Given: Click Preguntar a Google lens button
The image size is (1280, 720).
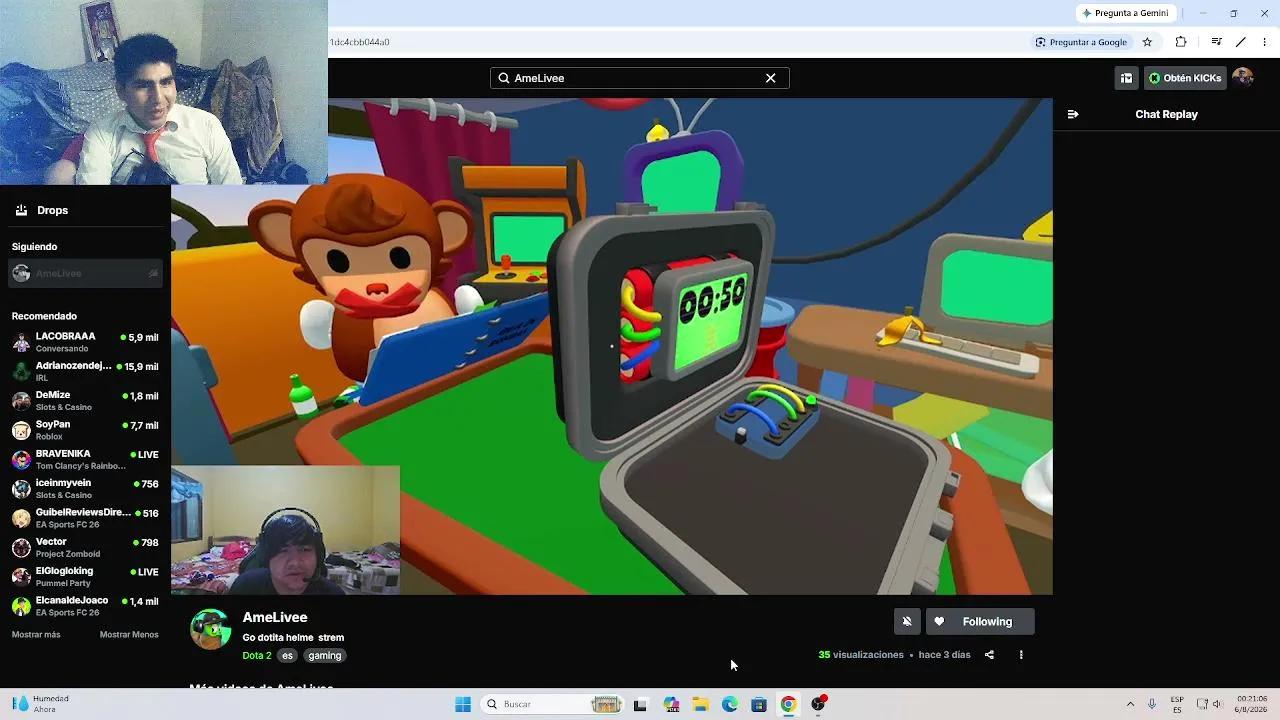Looking at the screenshot, I should point(1081,42).
